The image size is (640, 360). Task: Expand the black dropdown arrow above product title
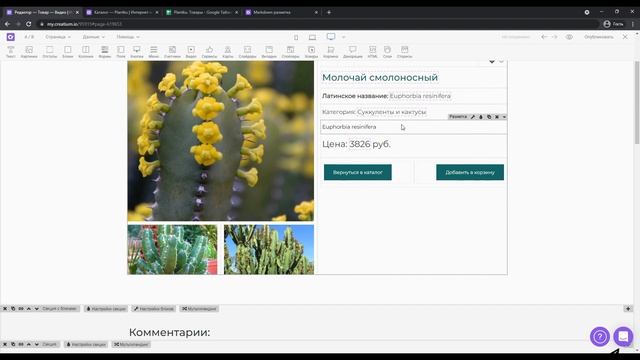[x=492, y=62]
